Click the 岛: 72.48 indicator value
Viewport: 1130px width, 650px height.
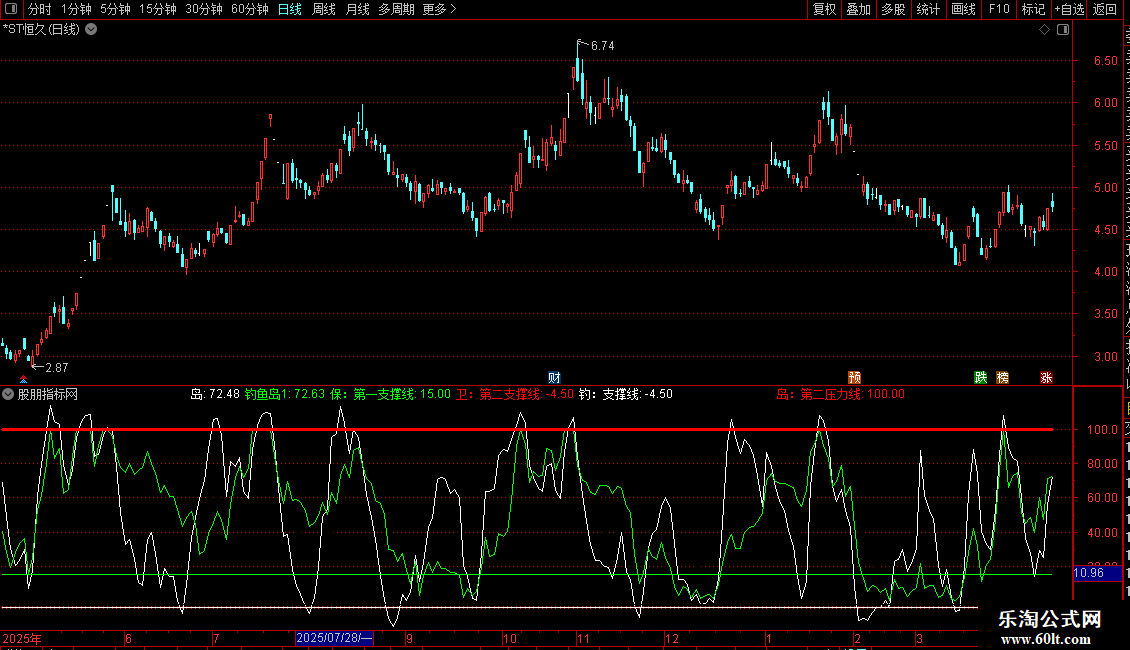click(x=215, y=394)
